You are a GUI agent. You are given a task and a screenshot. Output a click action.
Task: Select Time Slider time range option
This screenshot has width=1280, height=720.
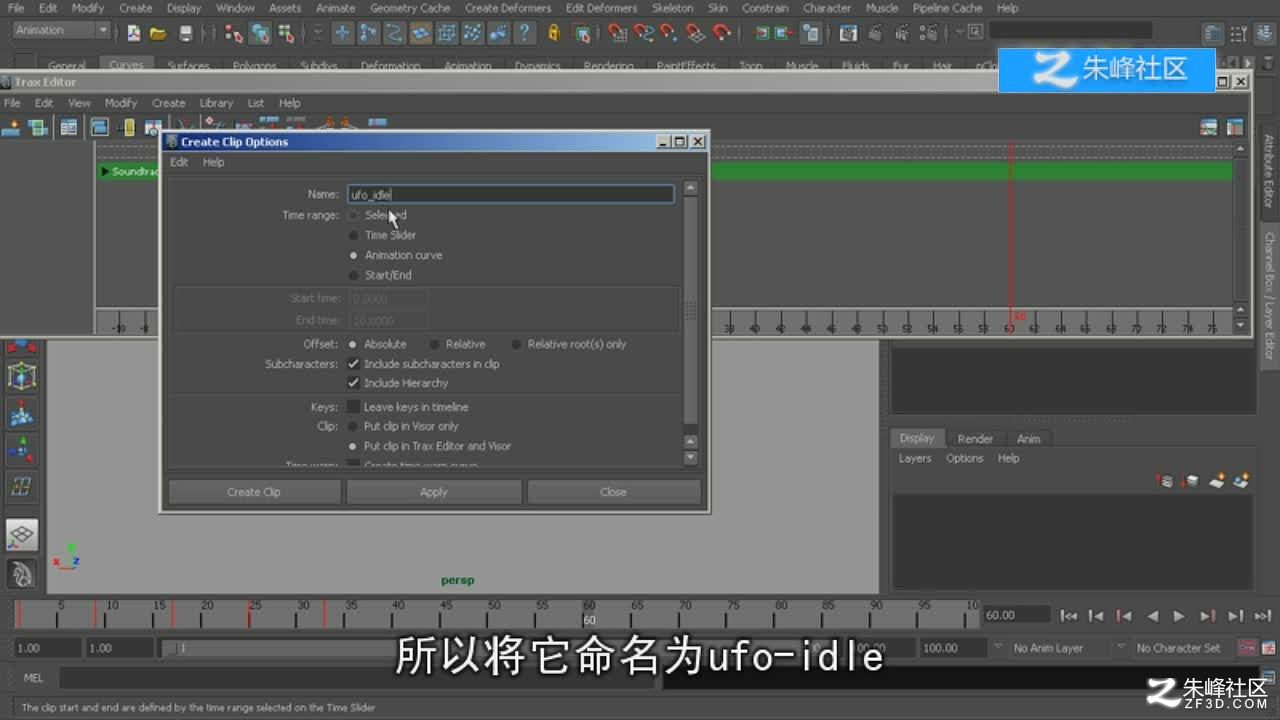353,235
